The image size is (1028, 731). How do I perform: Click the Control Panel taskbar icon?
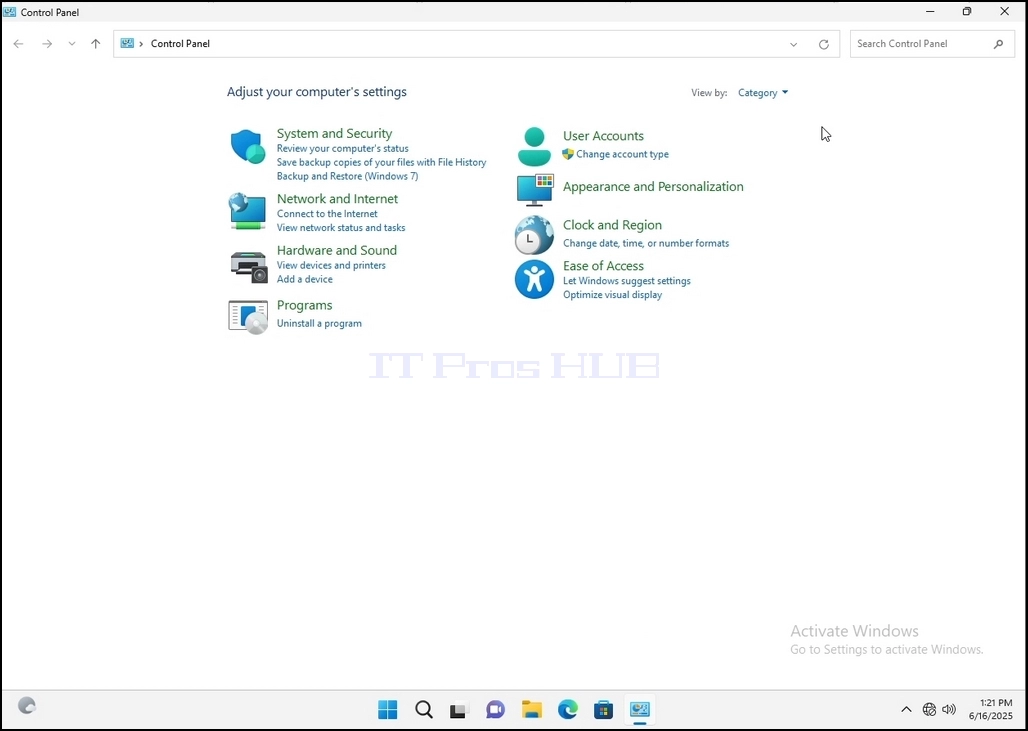pyautogui.click(x=639, y=709)
